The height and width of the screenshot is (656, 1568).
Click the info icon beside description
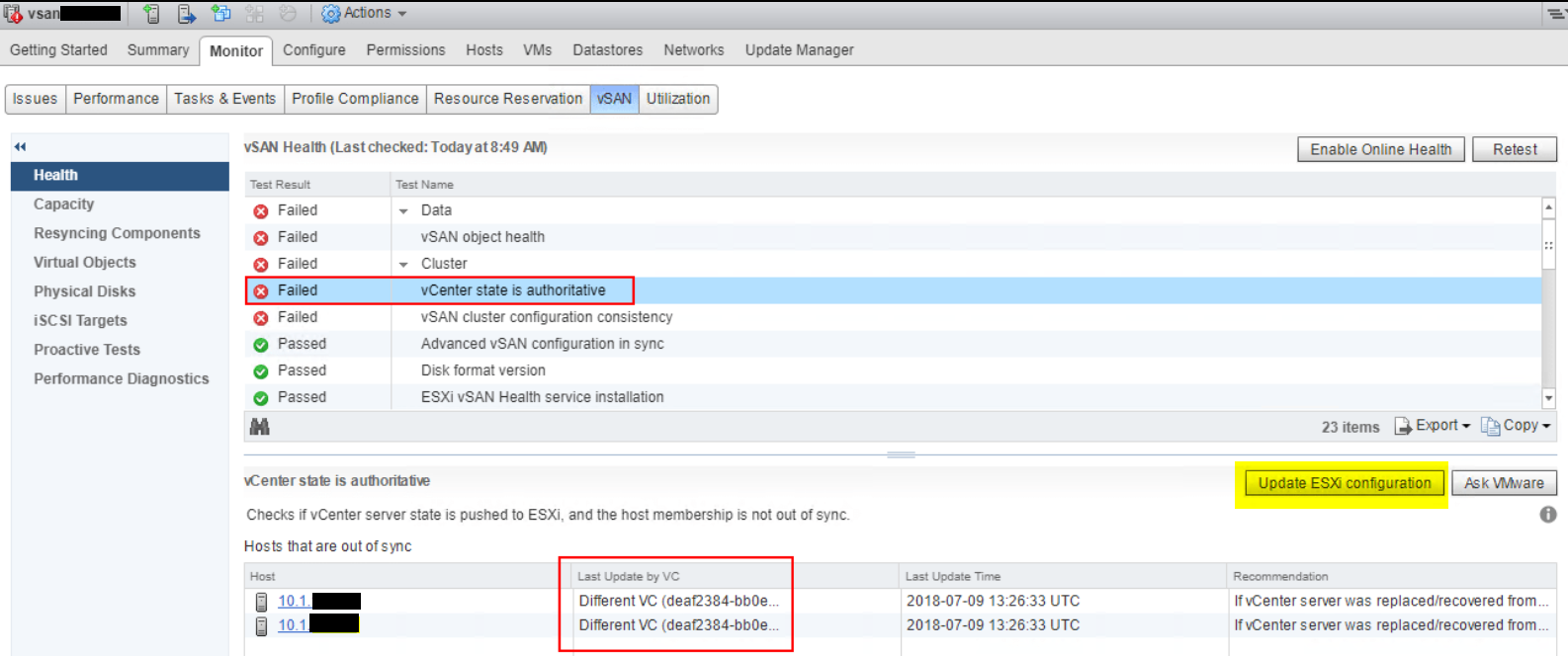coord(1548,515)
